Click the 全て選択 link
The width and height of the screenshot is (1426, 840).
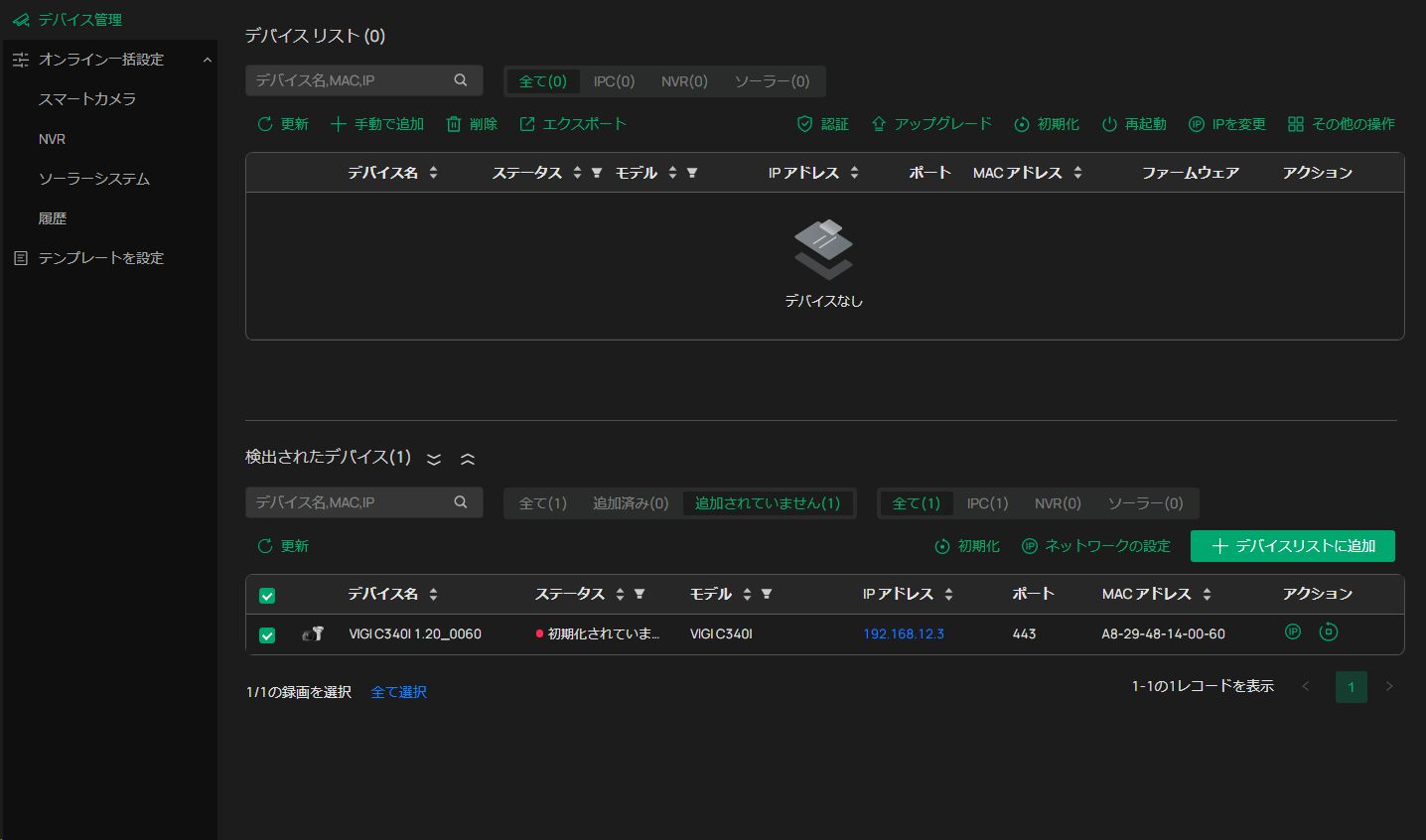click(x=398, y=692)
